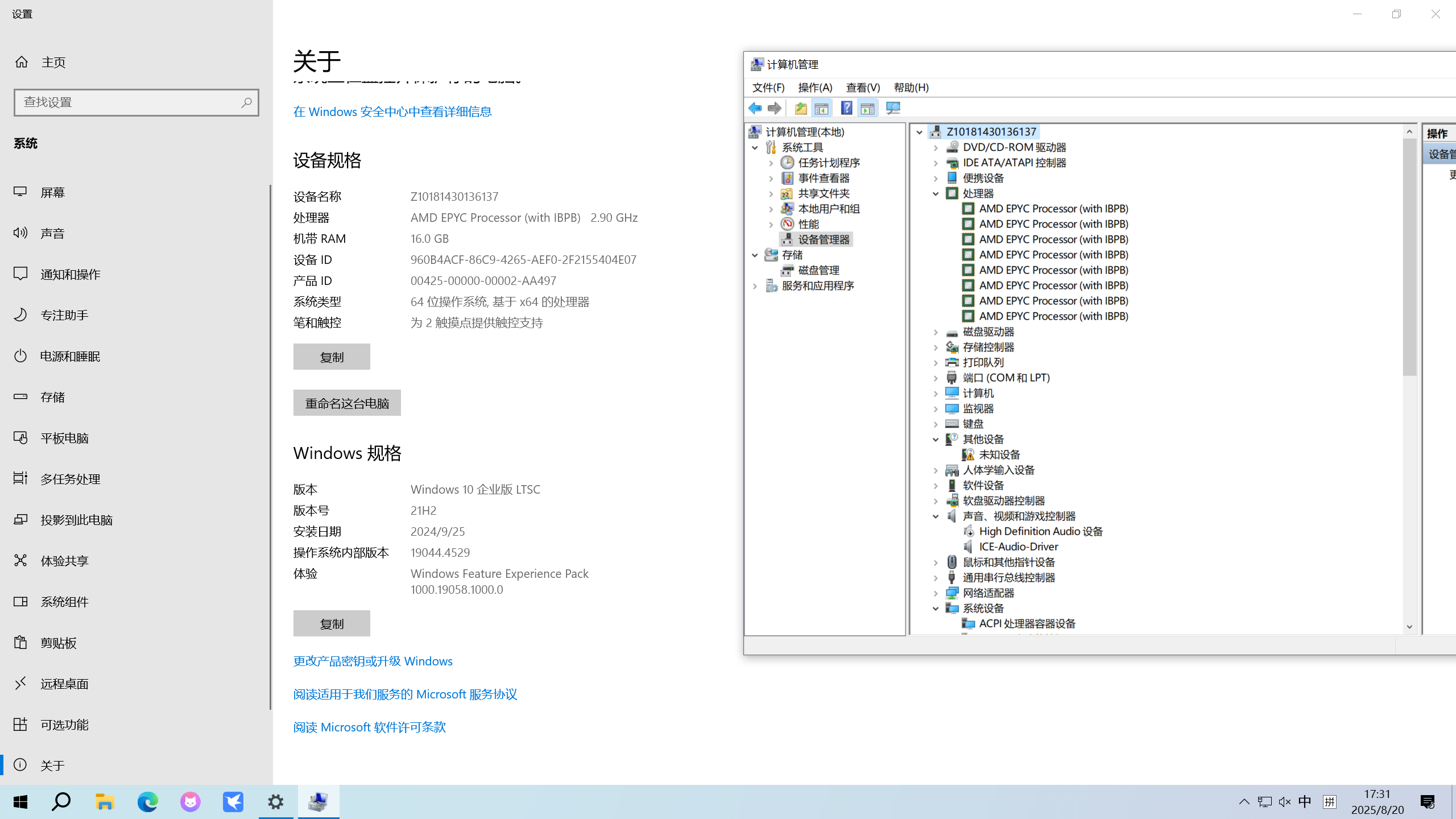Toggle Show/Hide Console Tree toolbar button
This screenshot has height=819, width=1456.
tap(821, 108)
